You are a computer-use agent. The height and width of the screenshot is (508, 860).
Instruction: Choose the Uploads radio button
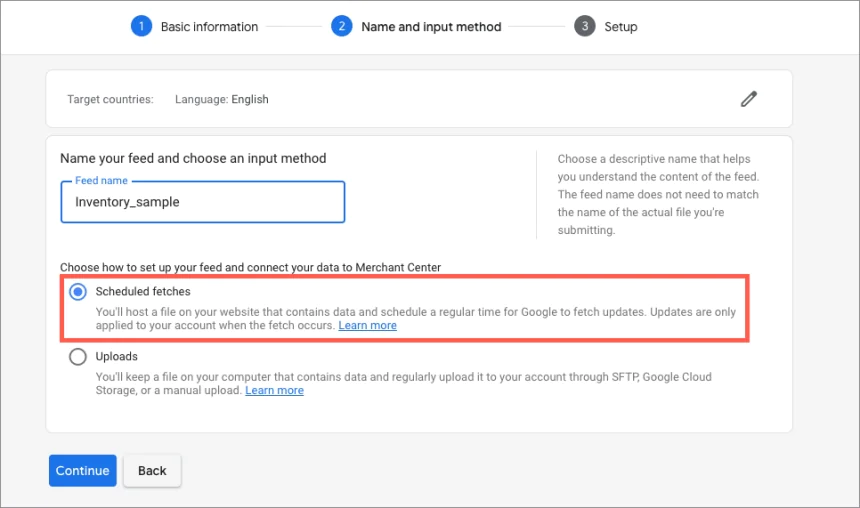click(x=78, y=357)
